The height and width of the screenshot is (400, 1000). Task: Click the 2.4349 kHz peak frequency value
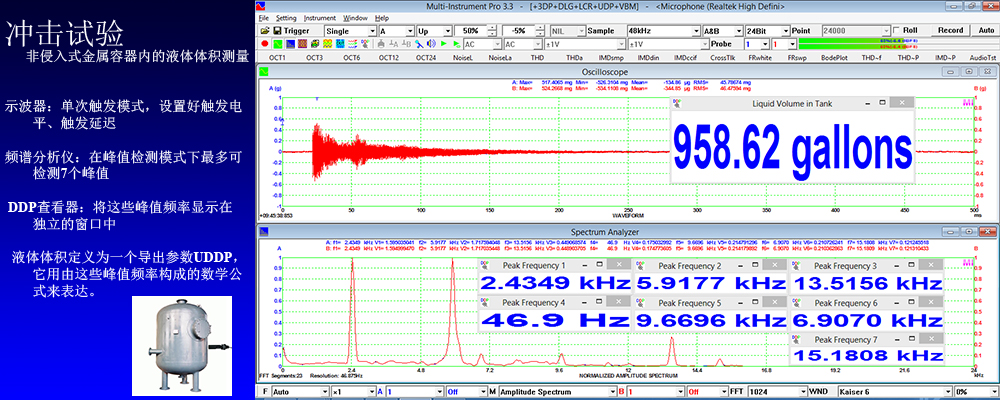click(555, 283)
